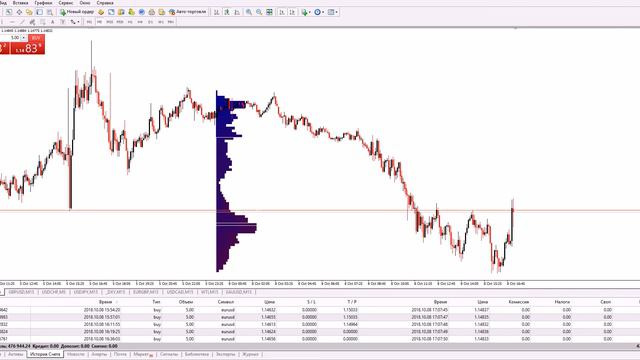The width and height of the screenshot is (640, 360).
Task: Click the 5.00 volume input field
Action: coord(11,38)
